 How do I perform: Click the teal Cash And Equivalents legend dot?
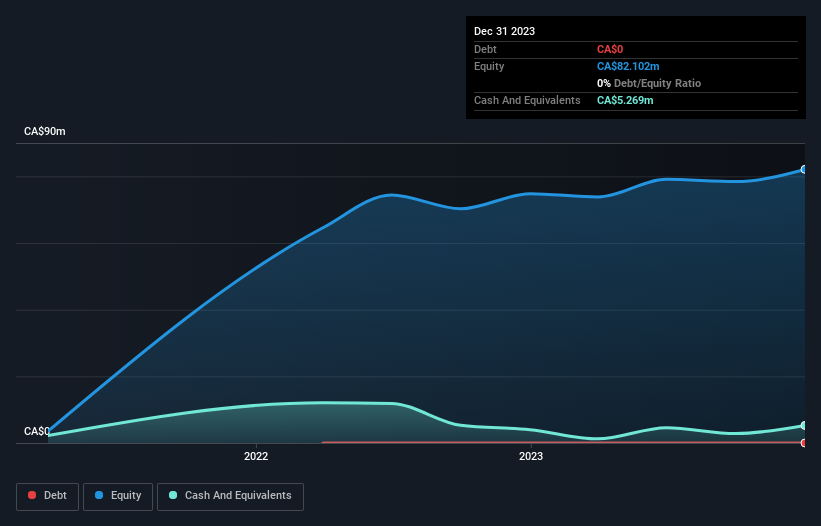pos(173,495)
